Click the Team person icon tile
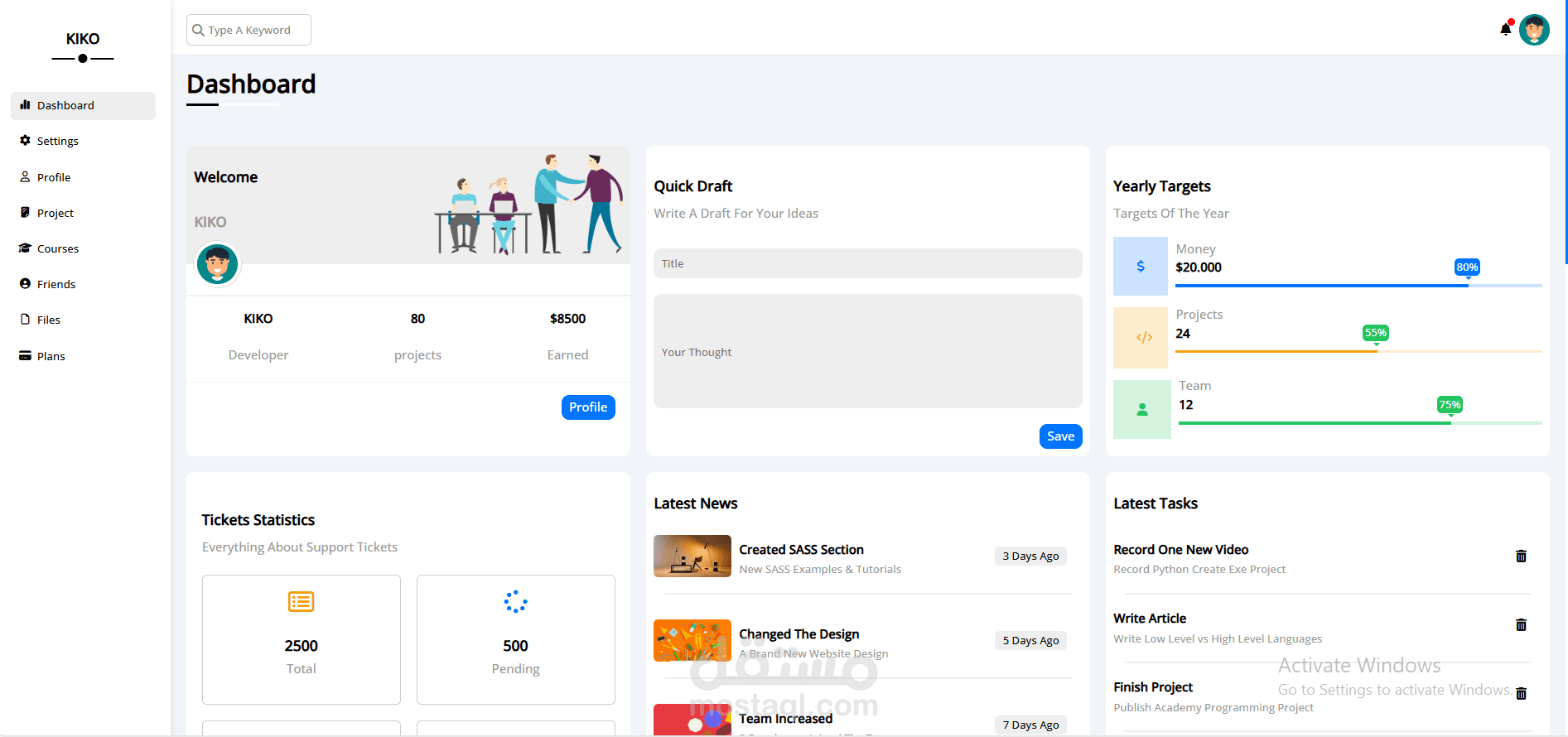Screen dimensions: 1568x737 click(x=1142, y=409)
